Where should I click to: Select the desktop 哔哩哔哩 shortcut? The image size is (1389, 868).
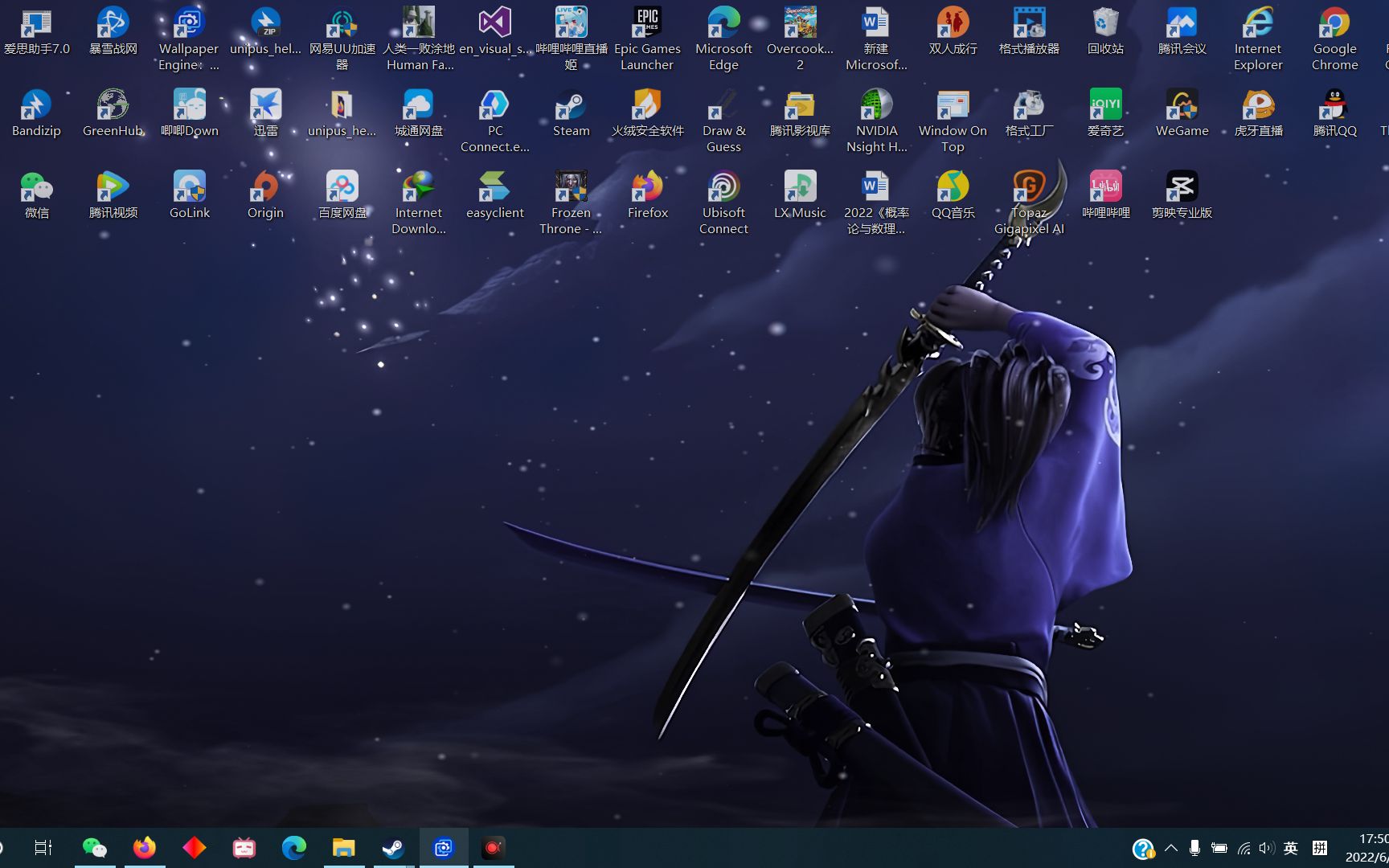[1105, 196]
